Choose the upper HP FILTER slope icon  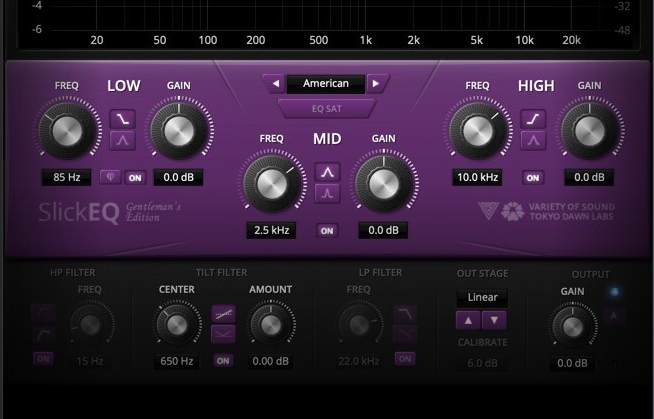click(43, 314)
